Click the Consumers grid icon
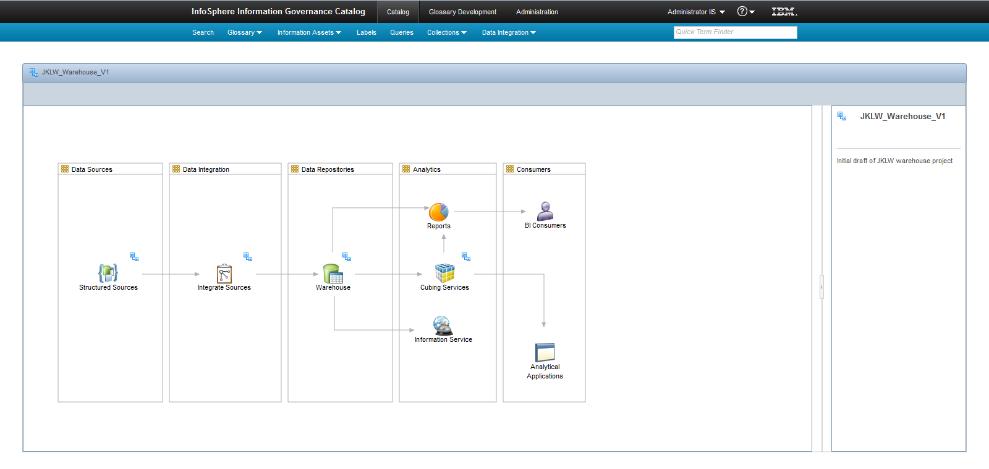The height and width of the screenshot is (469, 989). pyautogui.click(x=510, y=169)
